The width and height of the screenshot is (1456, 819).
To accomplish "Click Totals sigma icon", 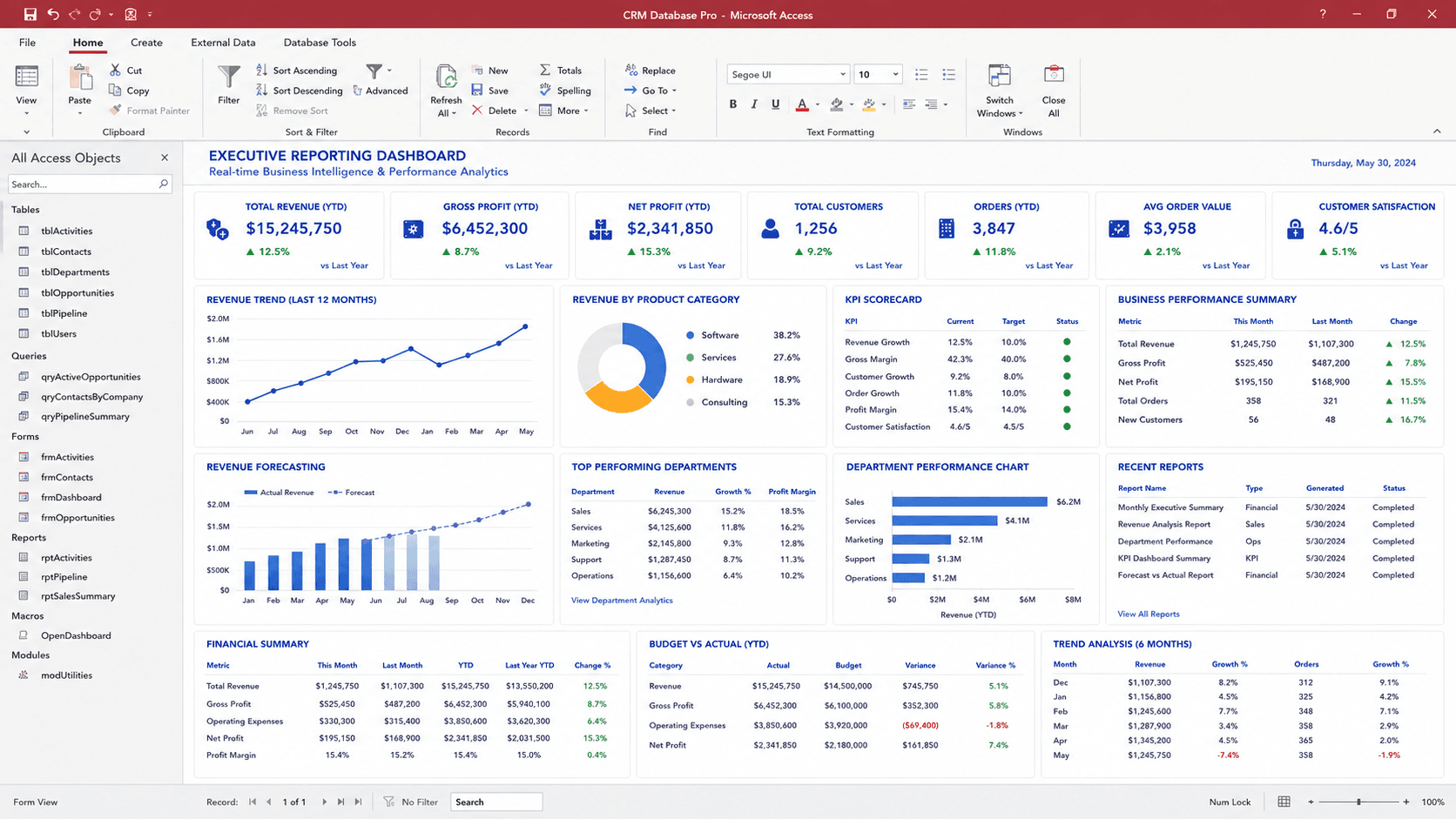I will coord(545,70).
